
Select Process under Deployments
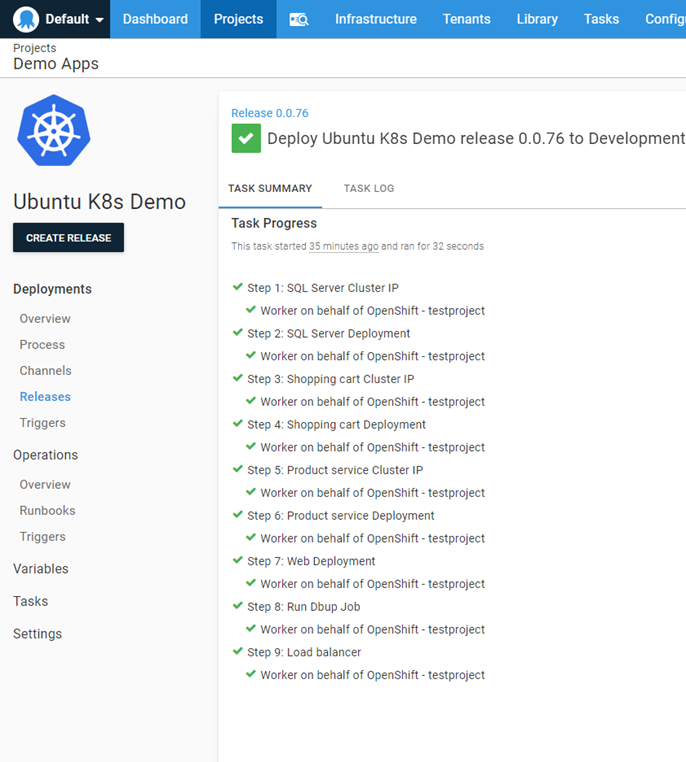pos(42,345)
